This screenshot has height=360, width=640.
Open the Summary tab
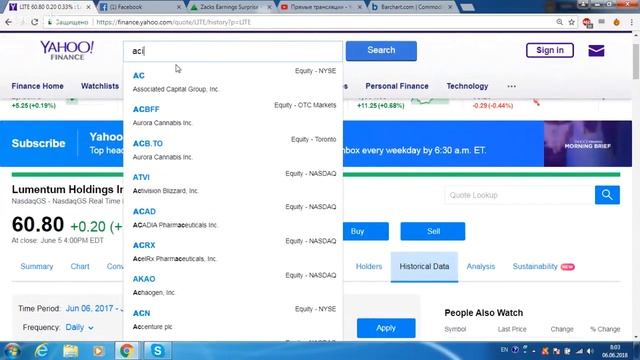37,267
